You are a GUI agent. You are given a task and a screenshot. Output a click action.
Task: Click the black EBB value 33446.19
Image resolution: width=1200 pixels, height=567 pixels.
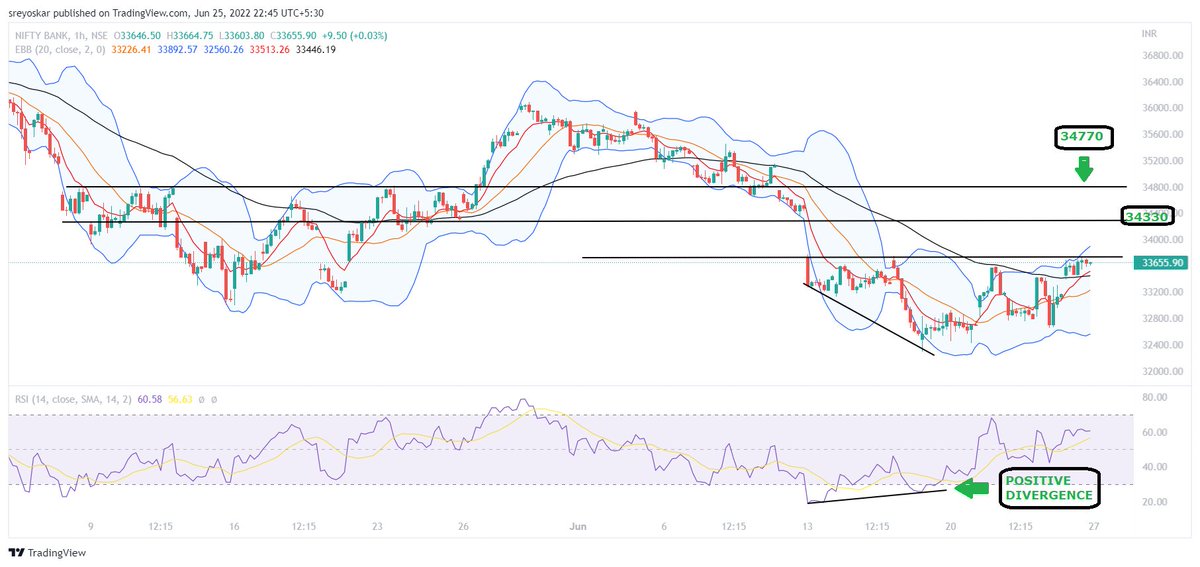click(x=314, y=48)
